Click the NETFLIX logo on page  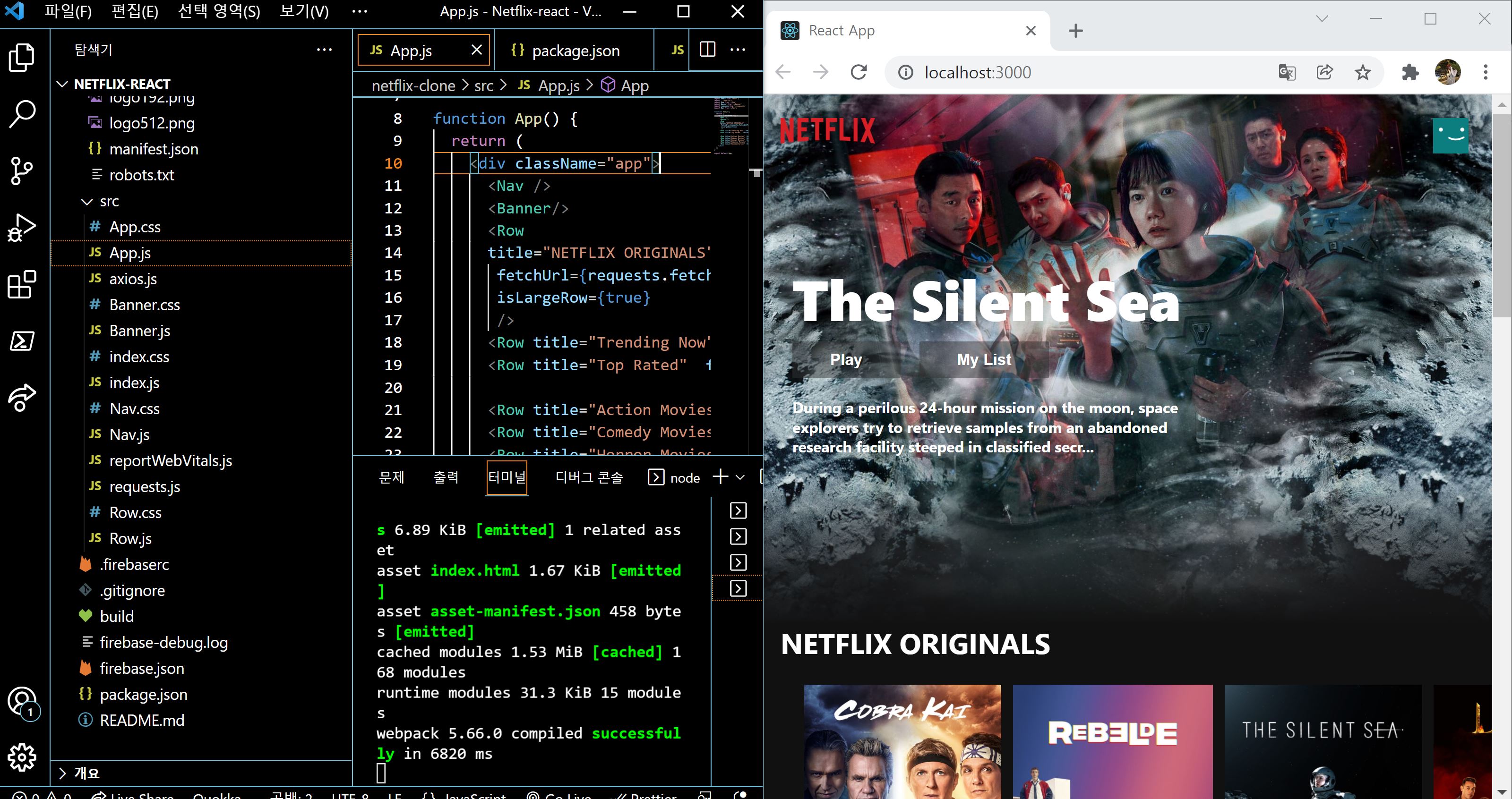[x=827, y=130]
